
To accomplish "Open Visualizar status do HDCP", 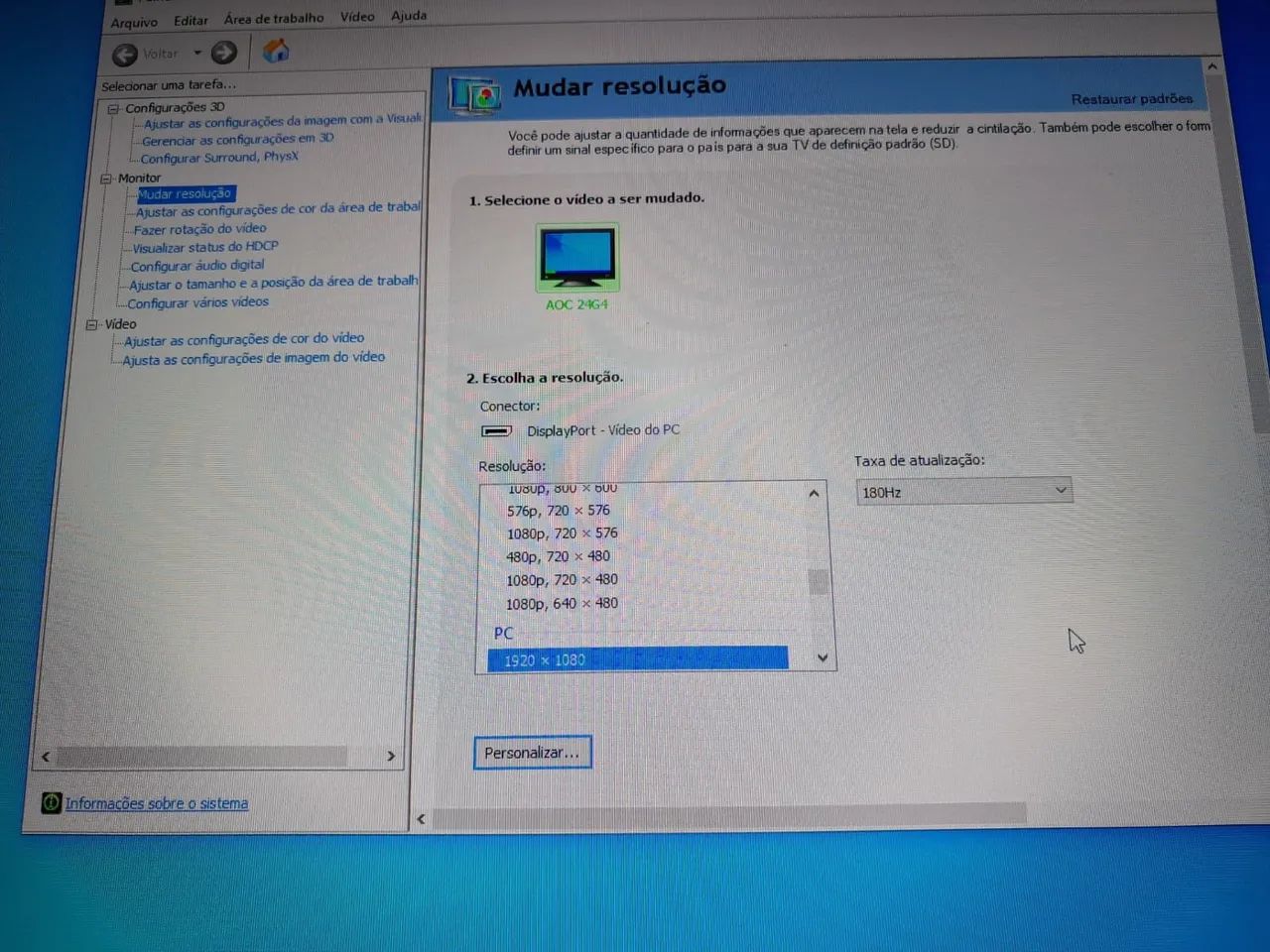I will coord(205,247).
